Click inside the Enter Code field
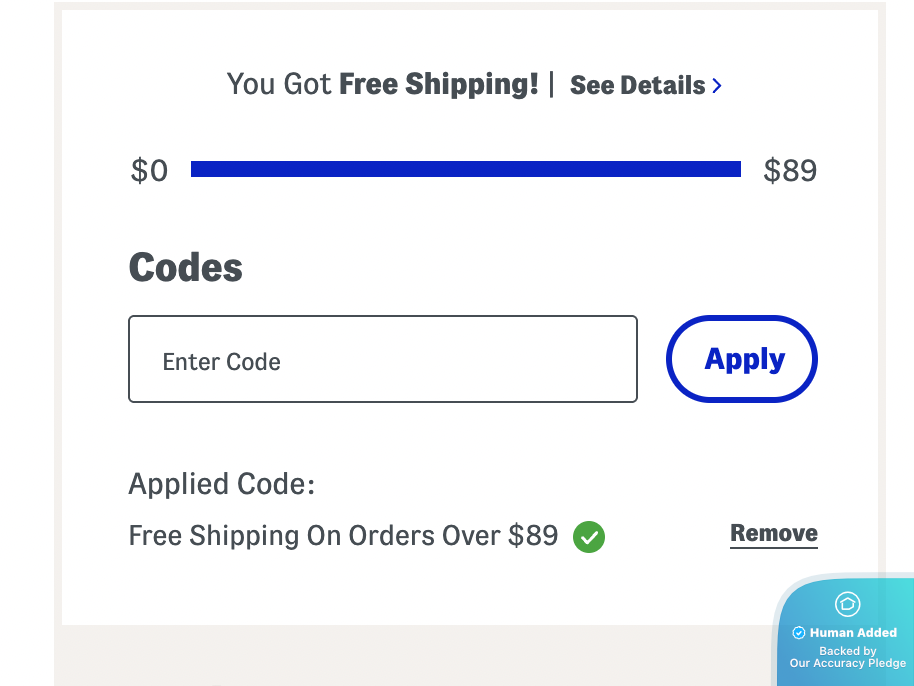The height and width of the screenshot is (686, 914). [383, 359]
